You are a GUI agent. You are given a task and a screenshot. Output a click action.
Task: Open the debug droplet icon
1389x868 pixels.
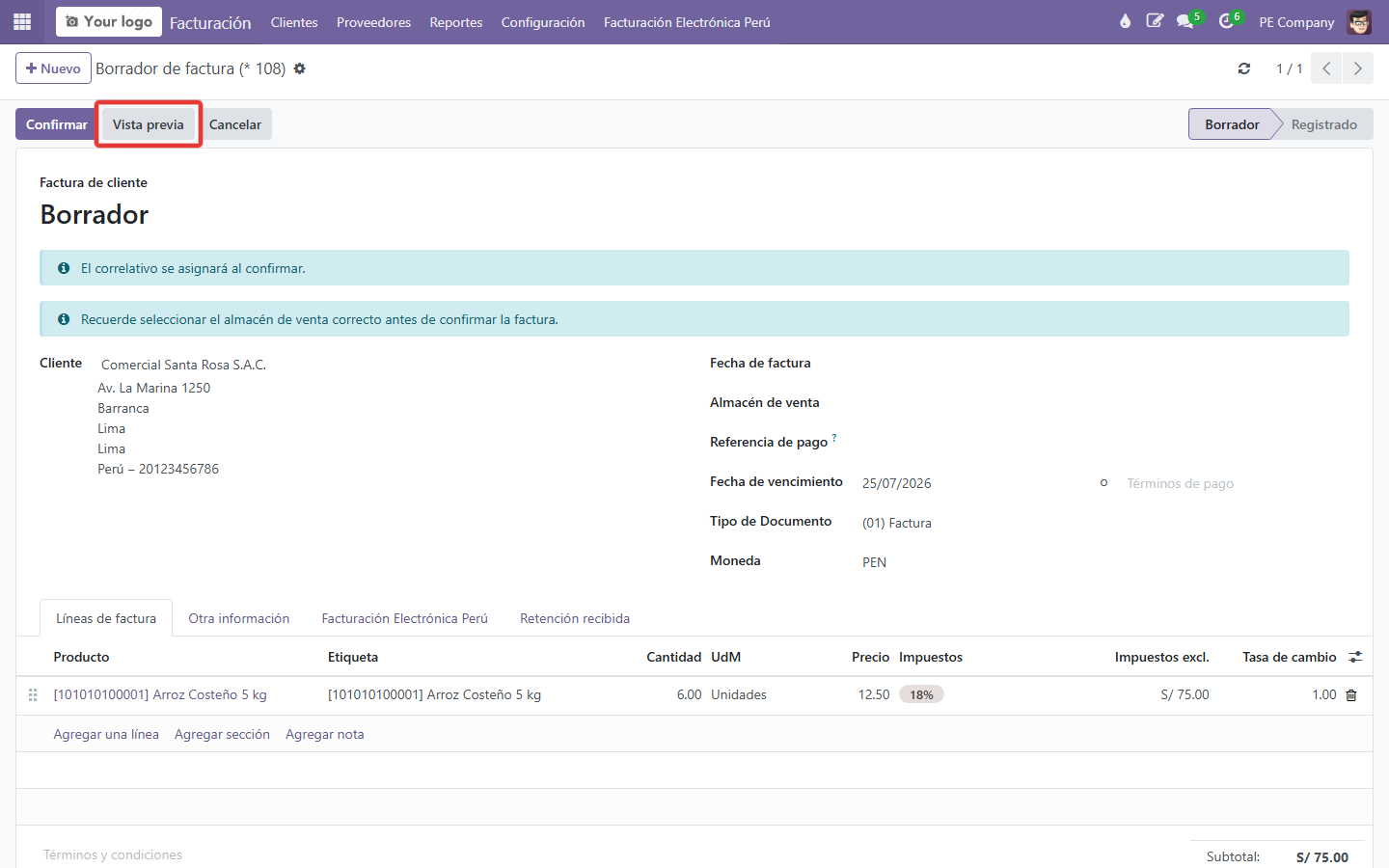point(1125,21)
